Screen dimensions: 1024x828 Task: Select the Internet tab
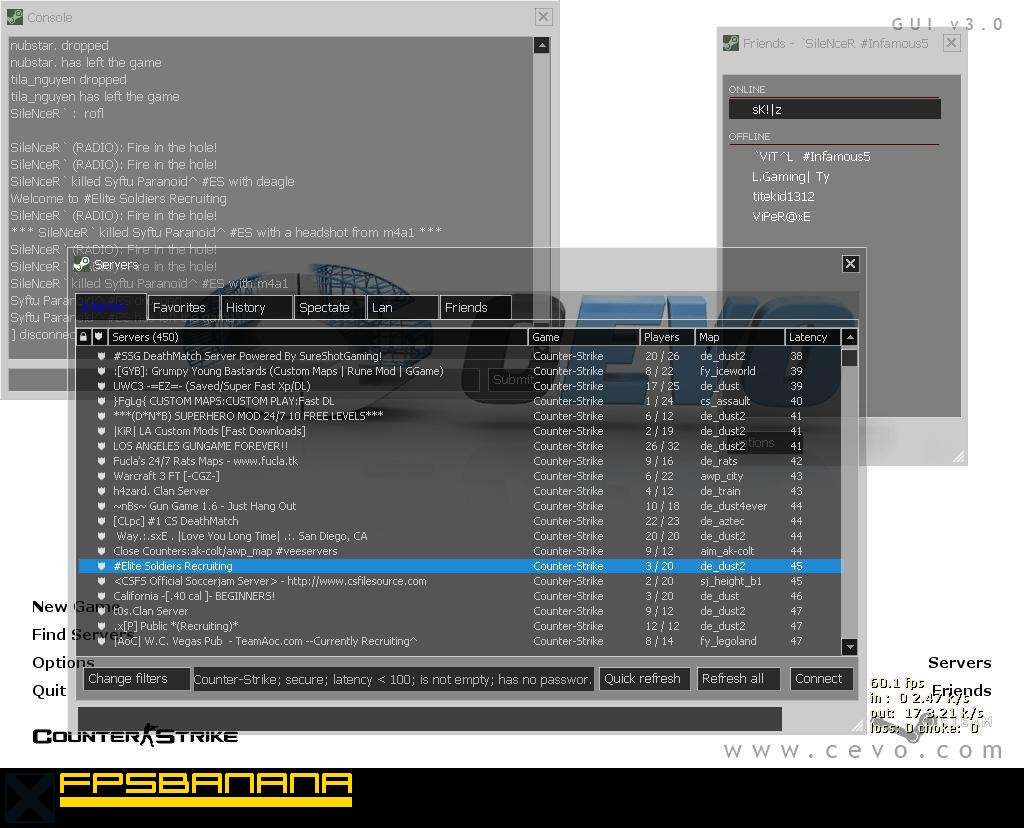click(110, 307)
